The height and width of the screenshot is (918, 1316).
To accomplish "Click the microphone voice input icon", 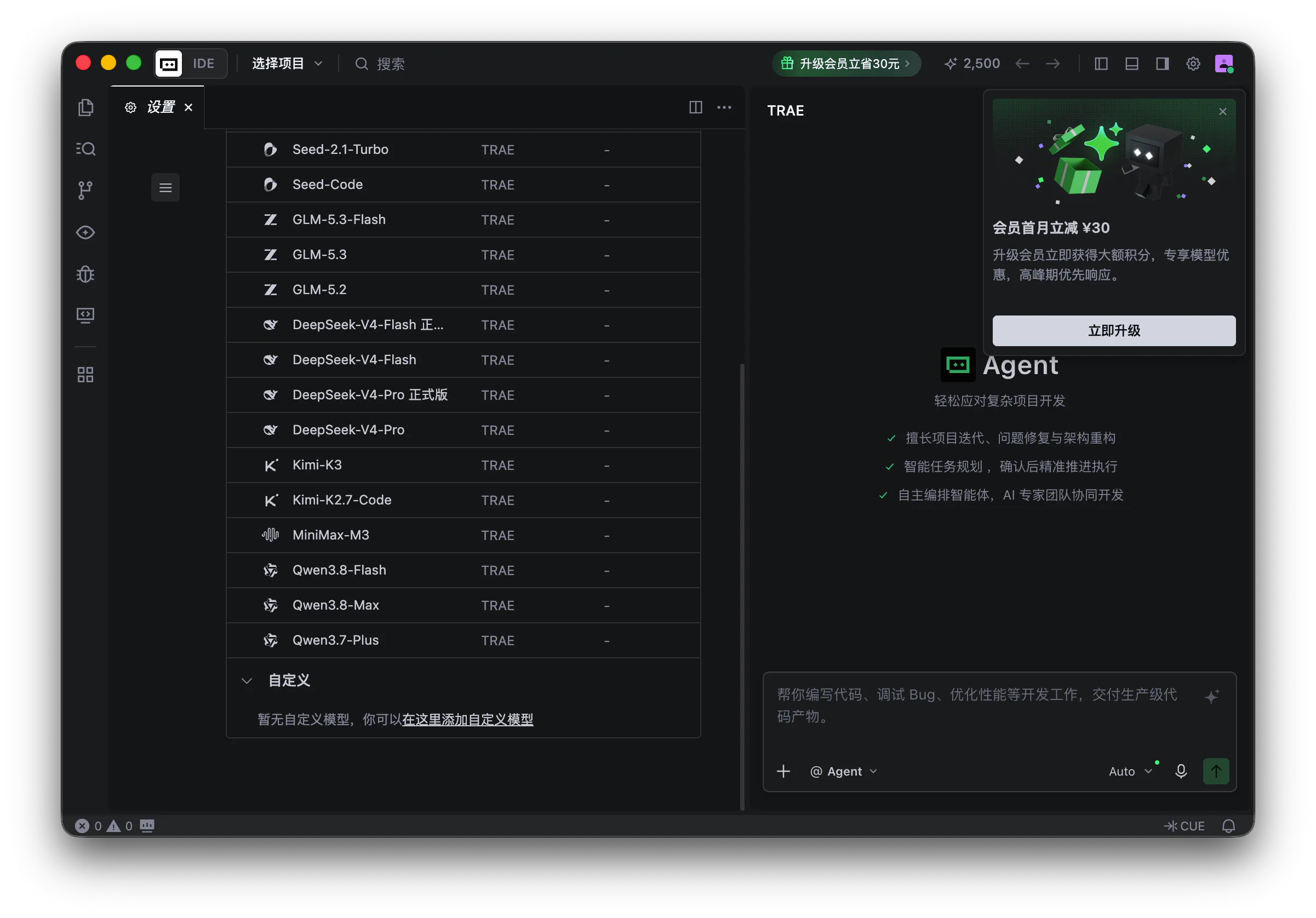I will [1180, 771].
